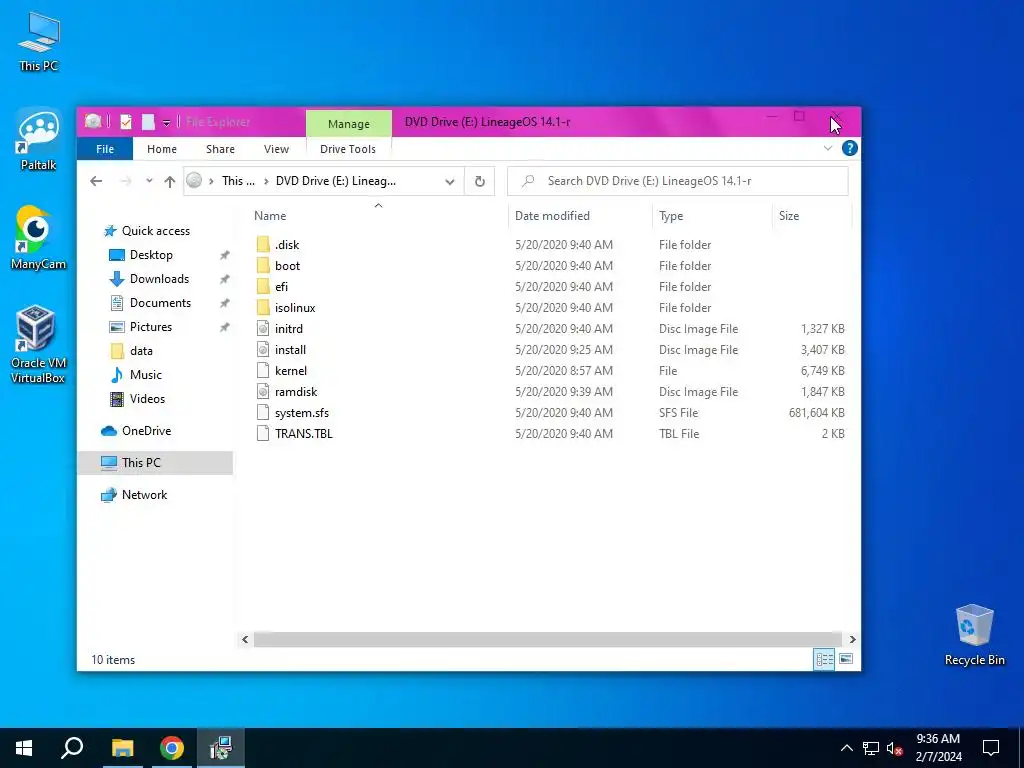The width and height of the screenshot is (1024, 768).
Task: Expand address bar history dropdown
Action: click(449, 182)
